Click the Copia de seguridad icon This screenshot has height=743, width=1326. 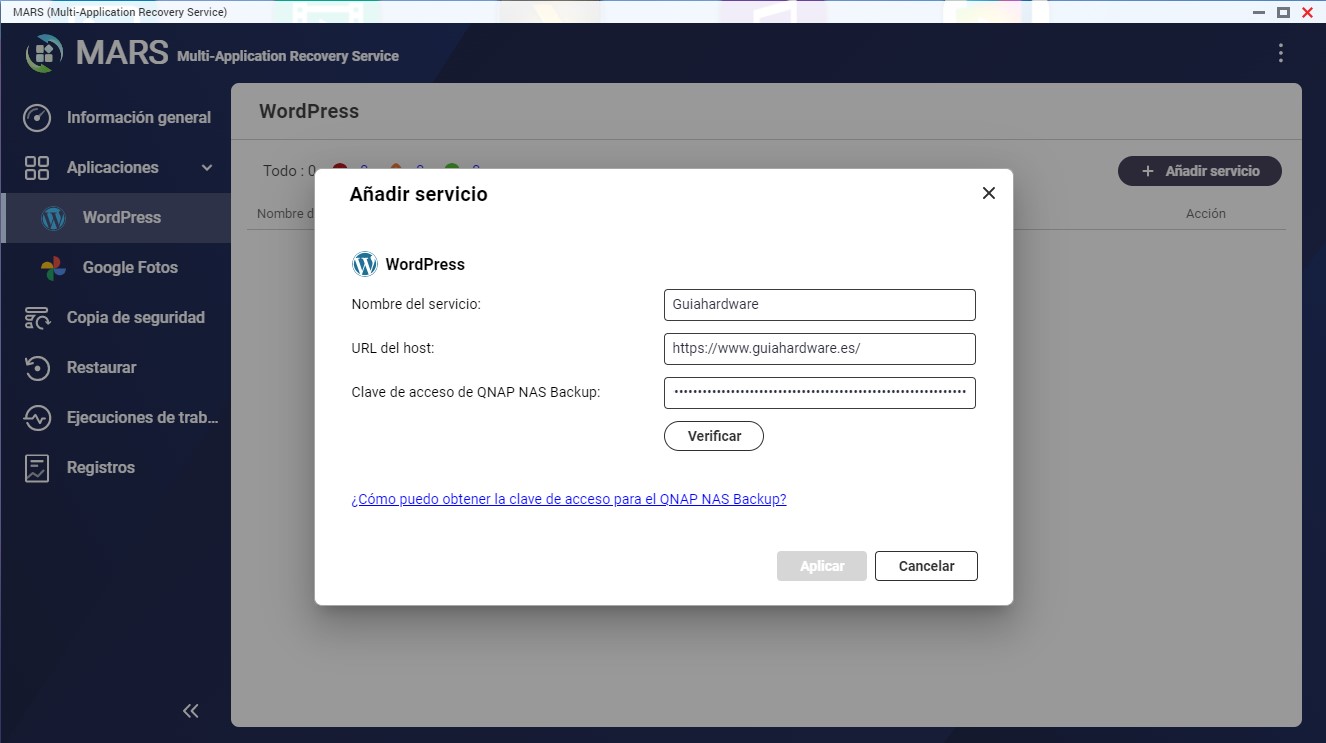pos(37,318)
